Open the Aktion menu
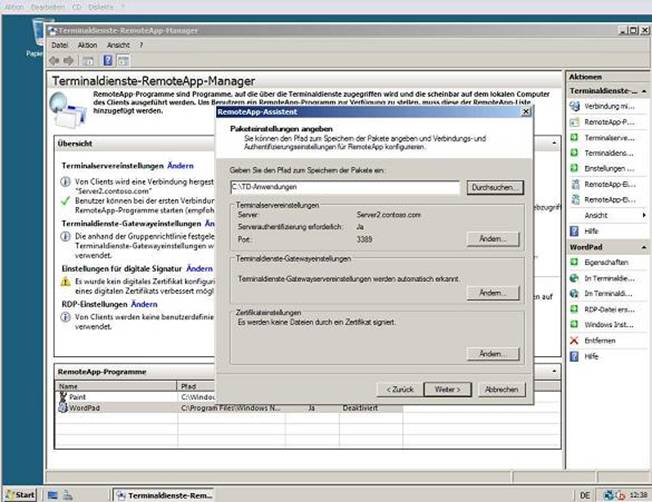 (87, 45)
